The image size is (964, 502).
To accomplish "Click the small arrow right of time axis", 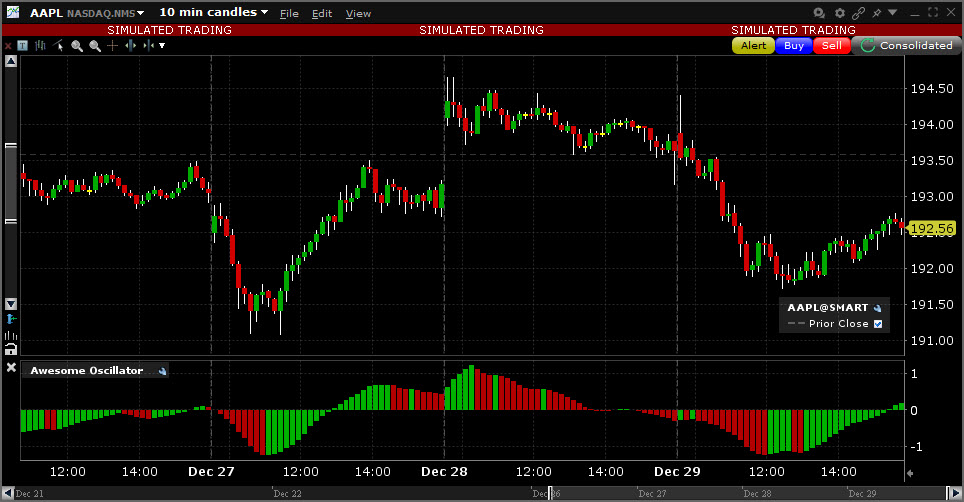I will coord(910,473).
